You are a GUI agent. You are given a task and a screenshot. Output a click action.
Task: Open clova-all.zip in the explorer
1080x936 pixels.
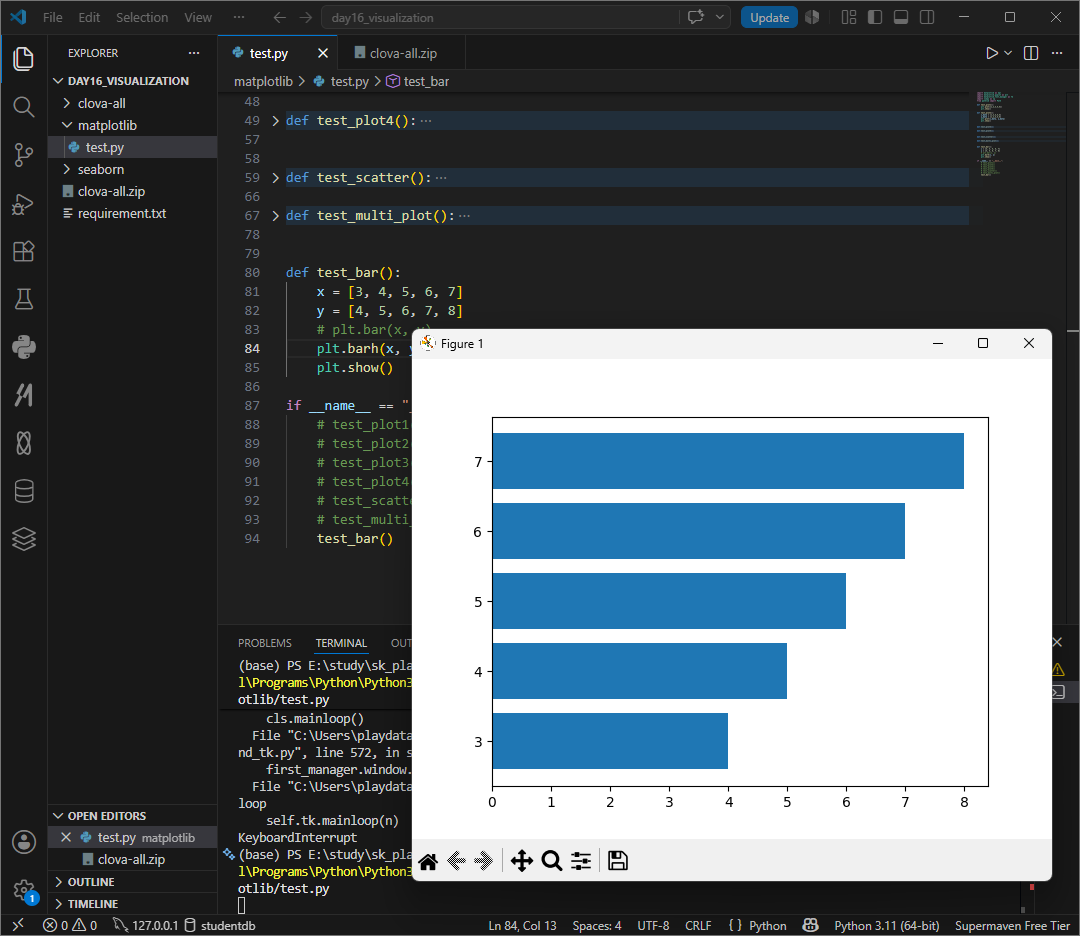pyautogui.click(x=111, y=191)
